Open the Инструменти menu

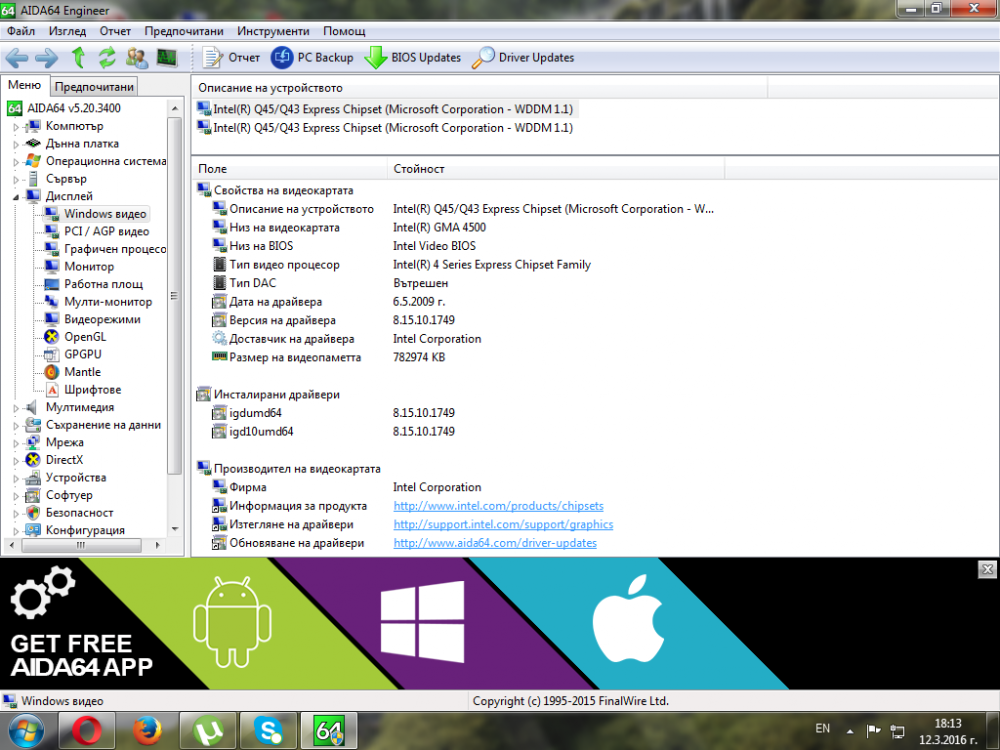pyautogui.click(x=273, y=31)
